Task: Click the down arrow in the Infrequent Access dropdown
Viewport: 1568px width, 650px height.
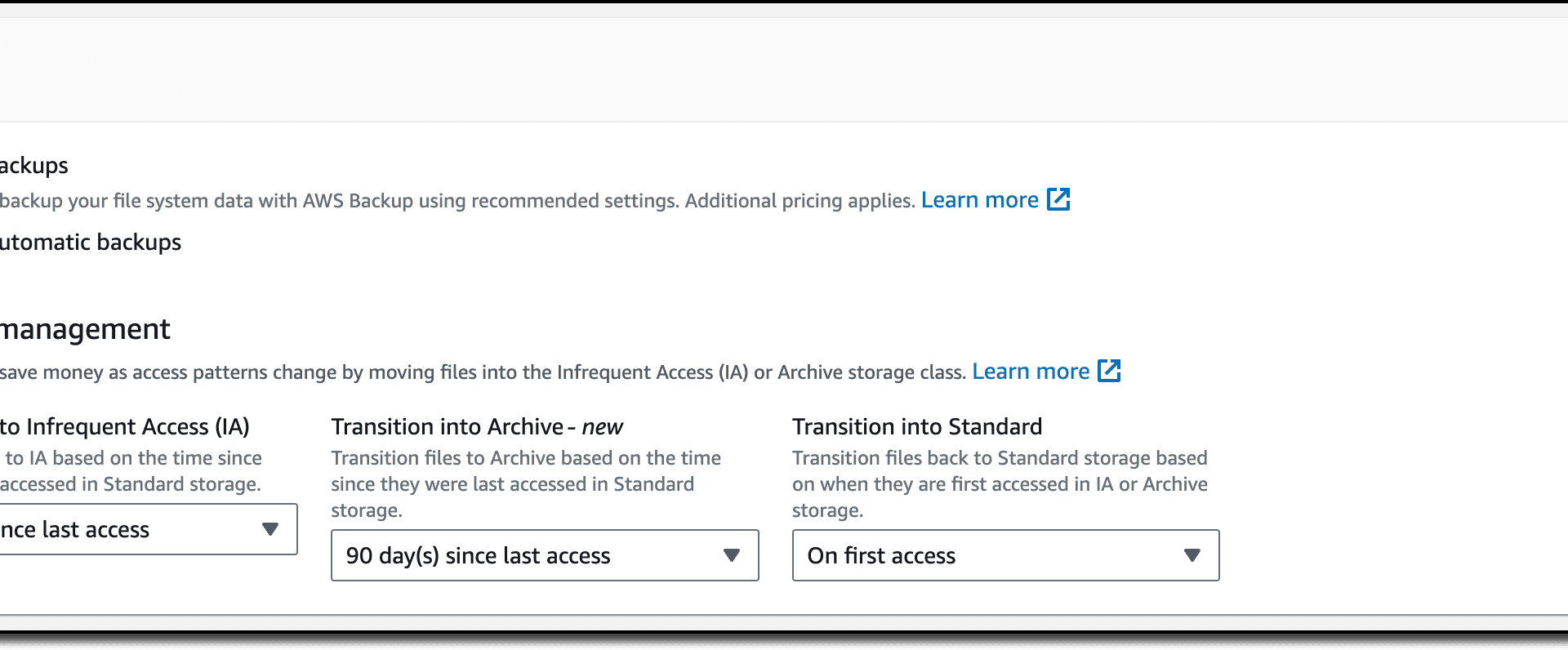Action: pos(270,529)
